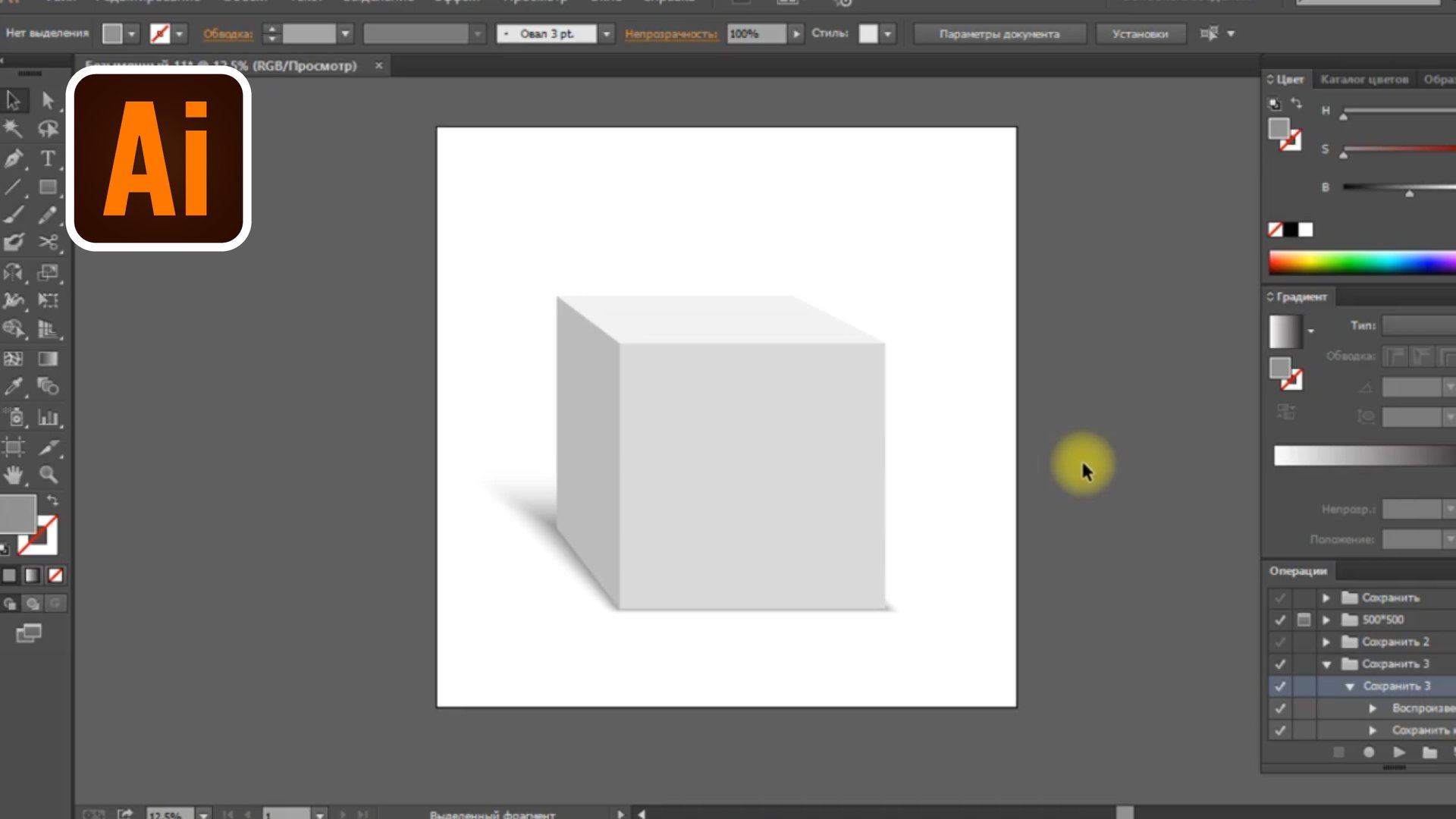Select the Selection (black arrow) tool
This screenshot has width=1456, height=819.
[x=14, y=100]
